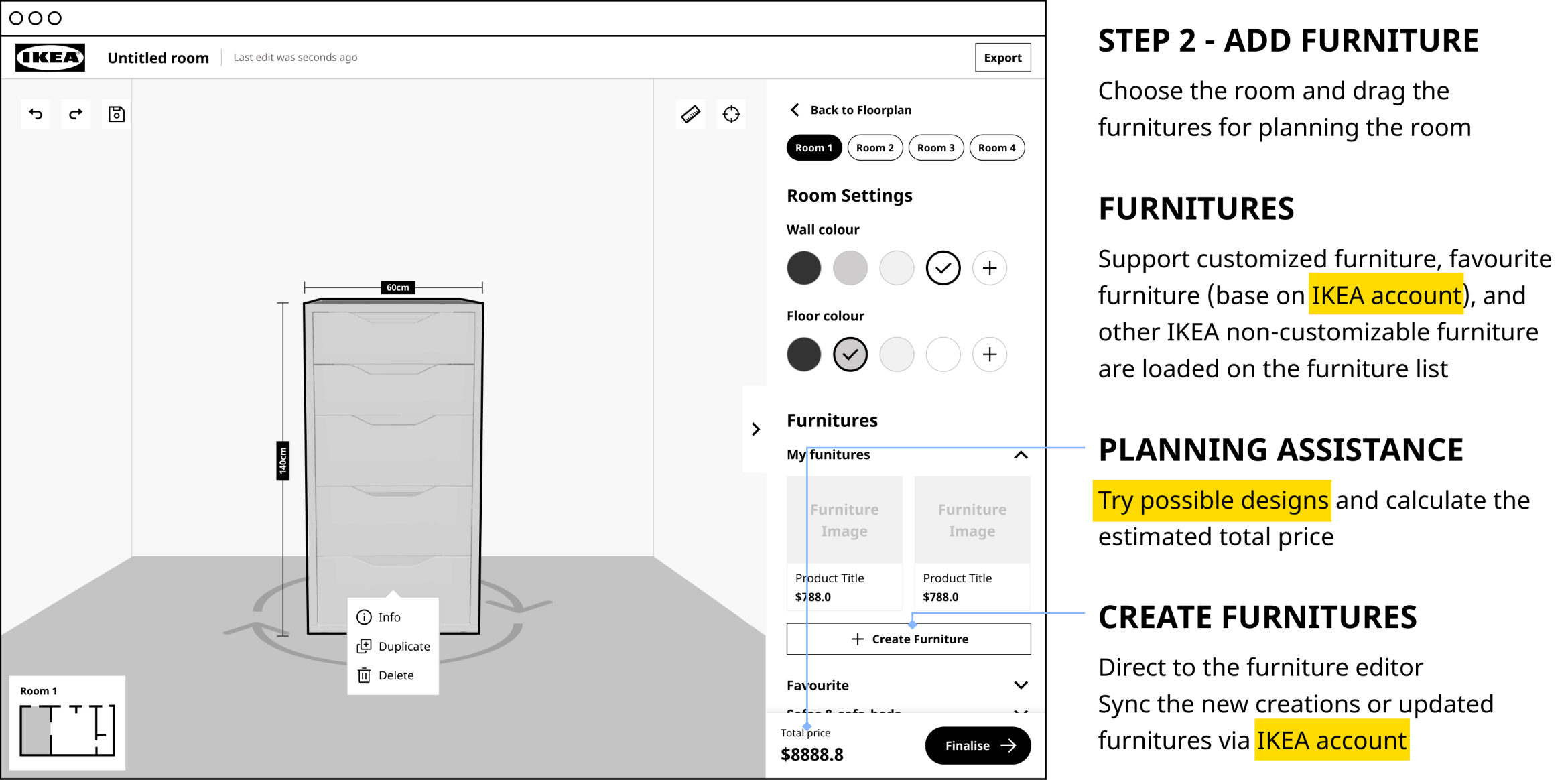
Task: Open the Room 1 floorplan minimap
Action: point(67,723)
